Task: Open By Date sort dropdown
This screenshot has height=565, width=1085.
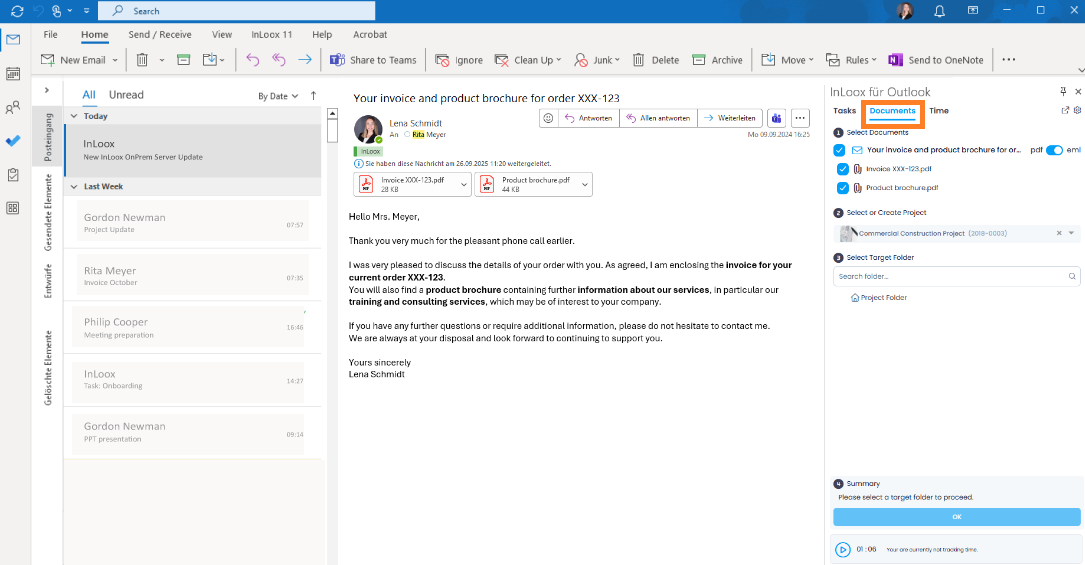Action: [x=278, y=96]
